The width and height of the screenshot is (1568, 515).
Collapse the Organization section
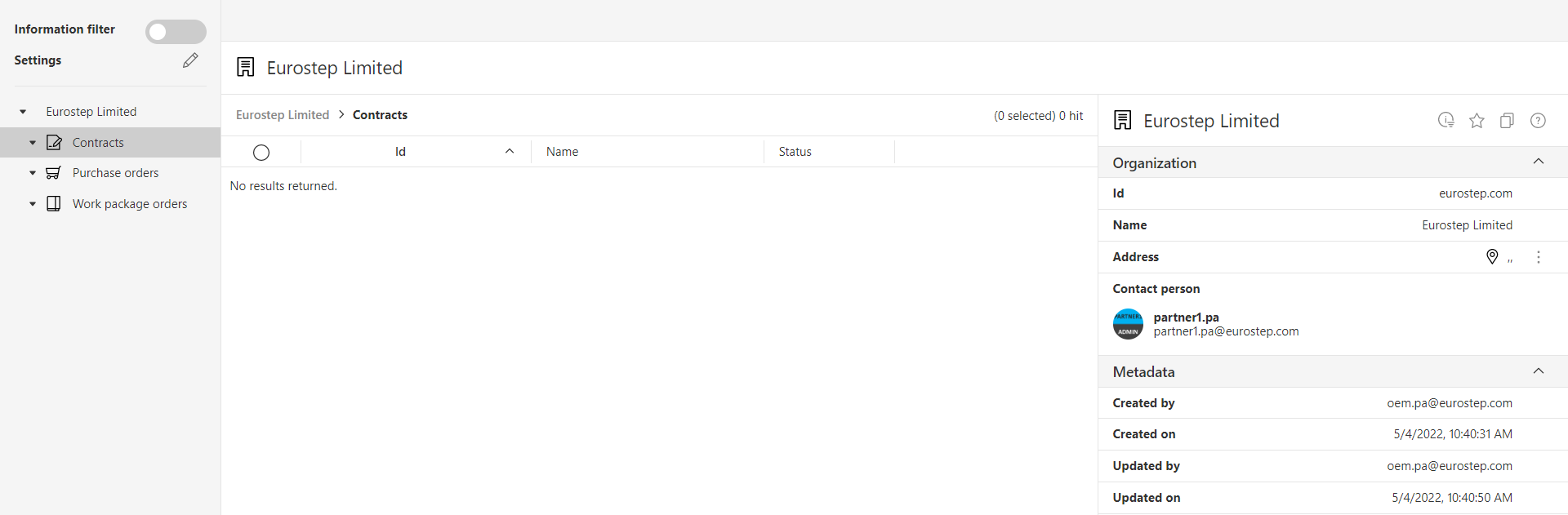click(x=1539, y=162)
